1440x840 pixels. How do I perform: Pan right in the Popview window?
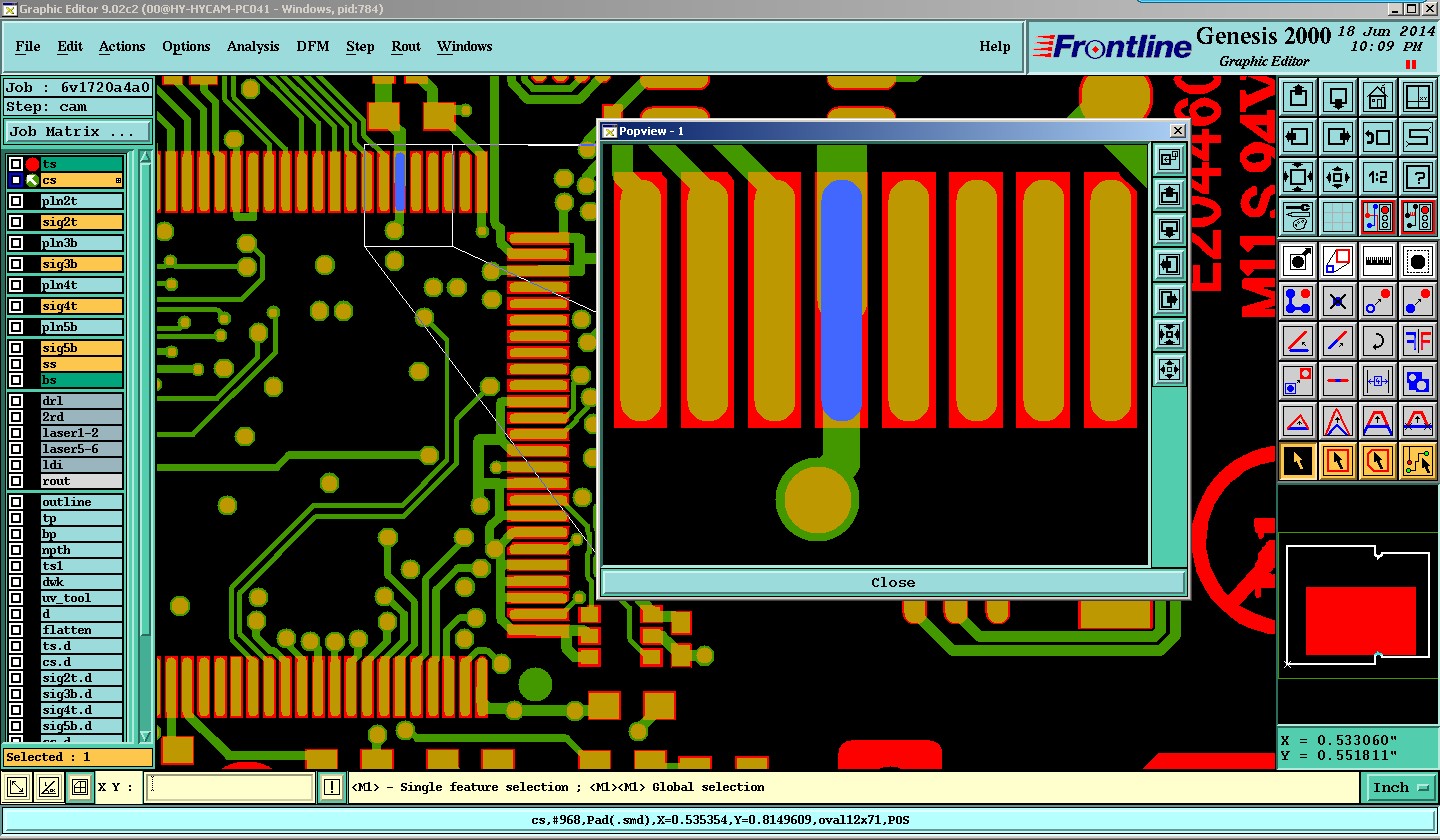1169,299
